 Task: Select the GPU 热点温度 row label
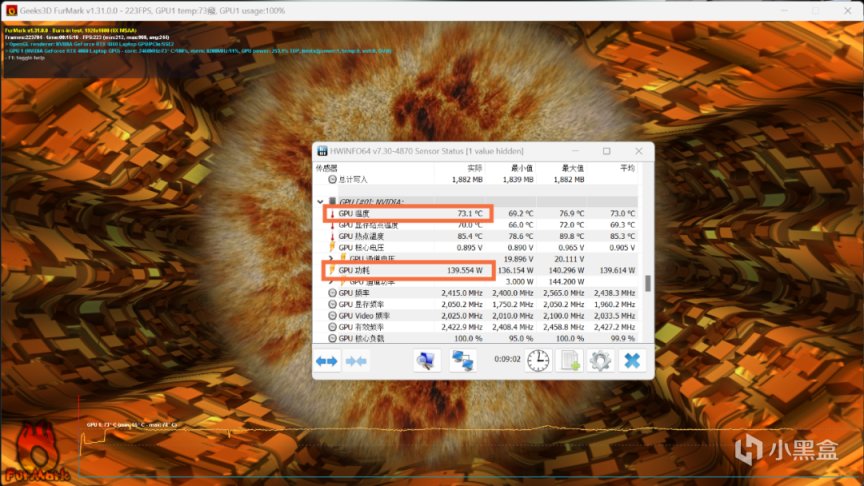tap(361, 236)
